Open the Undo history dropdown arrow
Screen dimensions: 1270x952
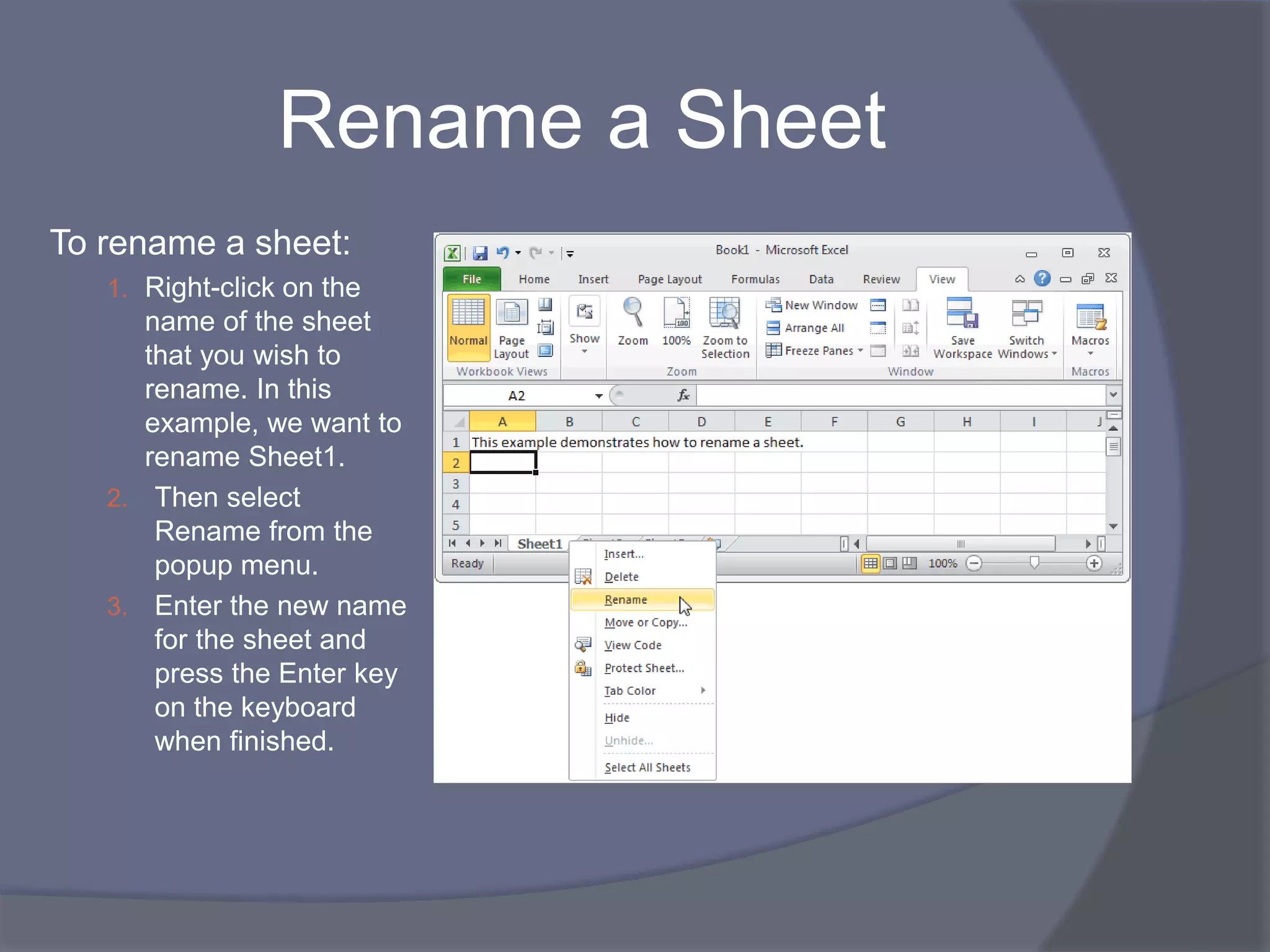point(518,253)
